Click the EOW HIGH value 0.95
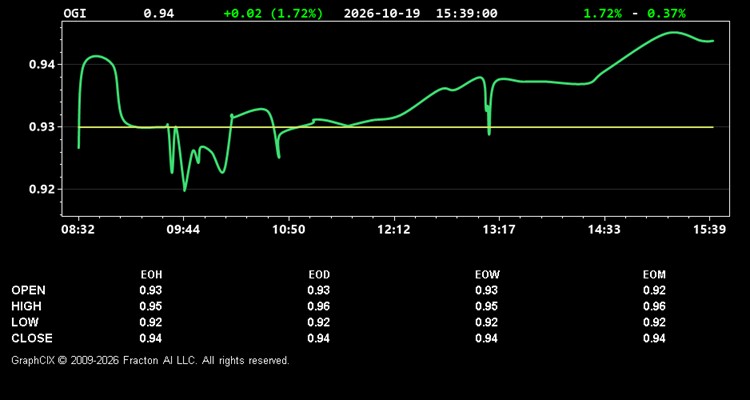 [486, 306]
